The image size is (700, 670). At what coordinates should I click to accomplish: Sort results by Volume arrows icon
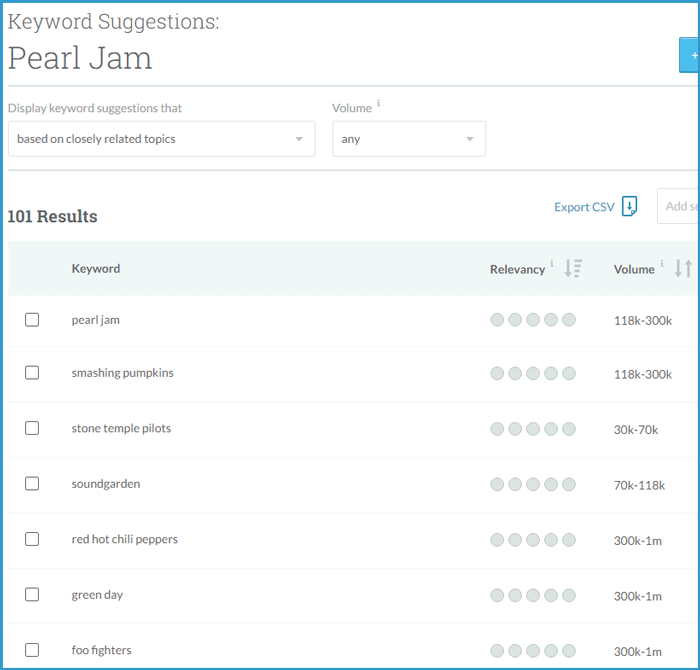683,268
